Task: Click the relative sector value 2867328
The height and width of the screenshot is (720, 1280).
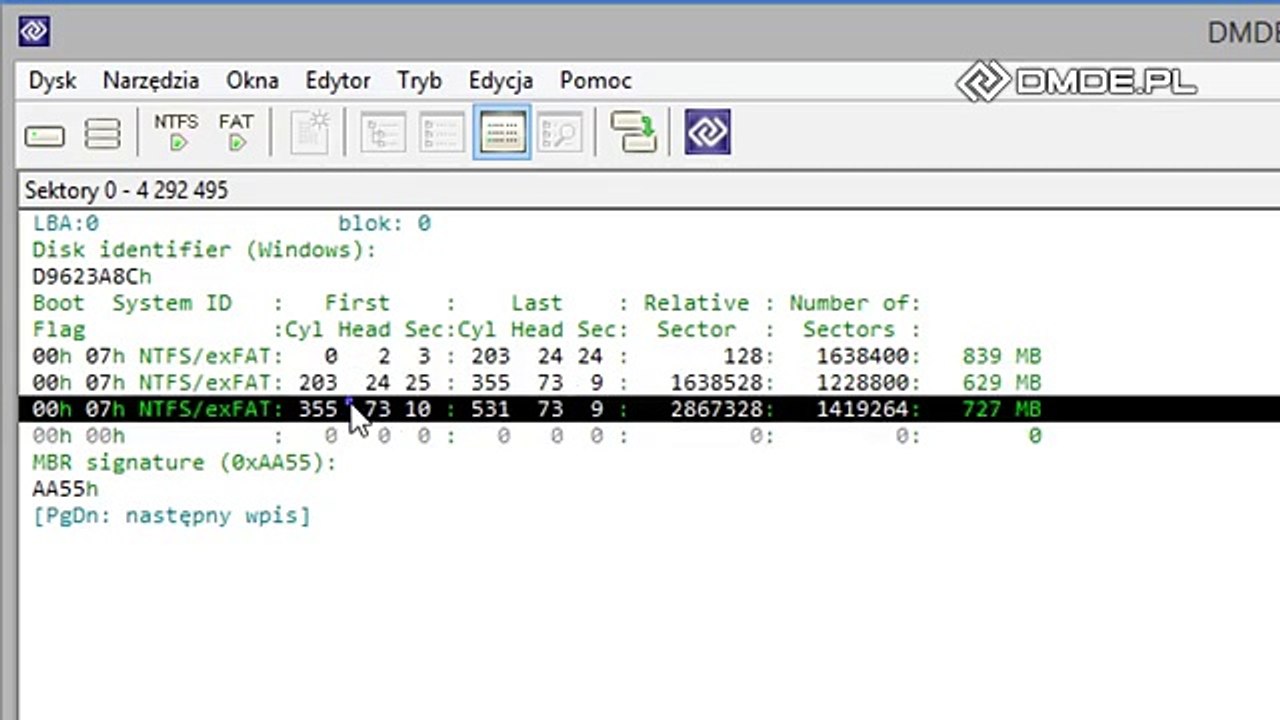Action: (x=716, y=409)
